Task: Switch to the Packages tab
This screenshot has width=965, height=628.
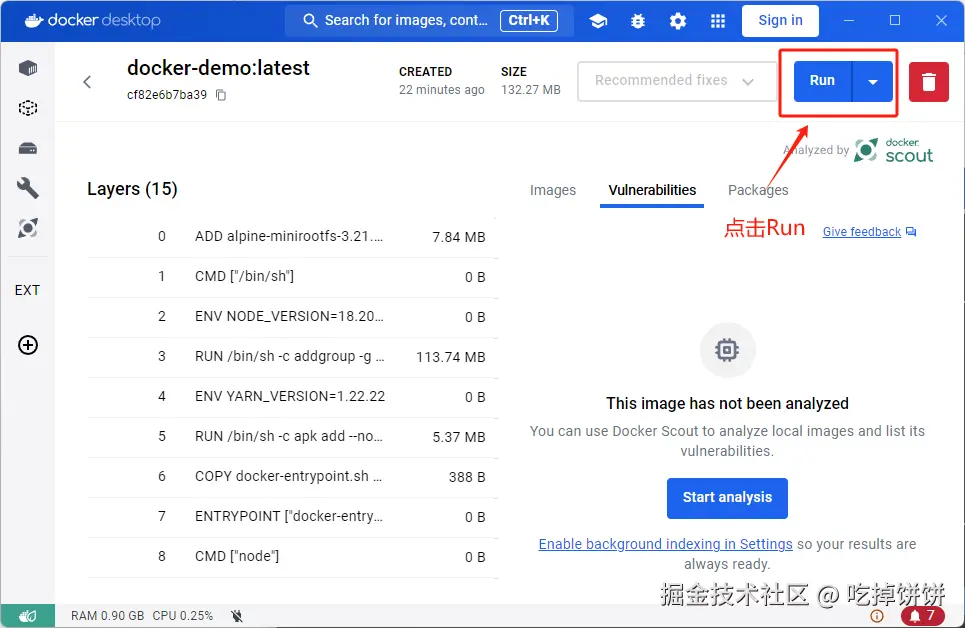Action: pyautogui.click(x=758, y=190)
